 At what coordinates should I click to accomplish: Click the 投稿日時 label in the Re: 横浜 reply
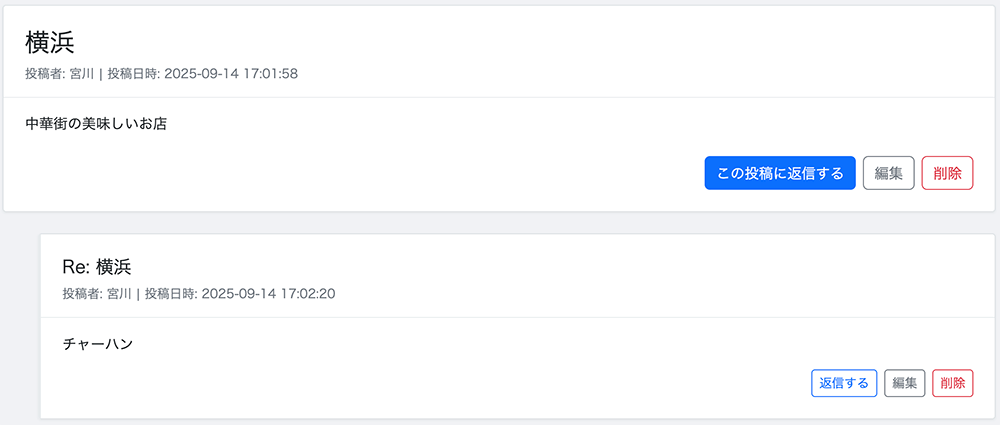pos(168,294)
